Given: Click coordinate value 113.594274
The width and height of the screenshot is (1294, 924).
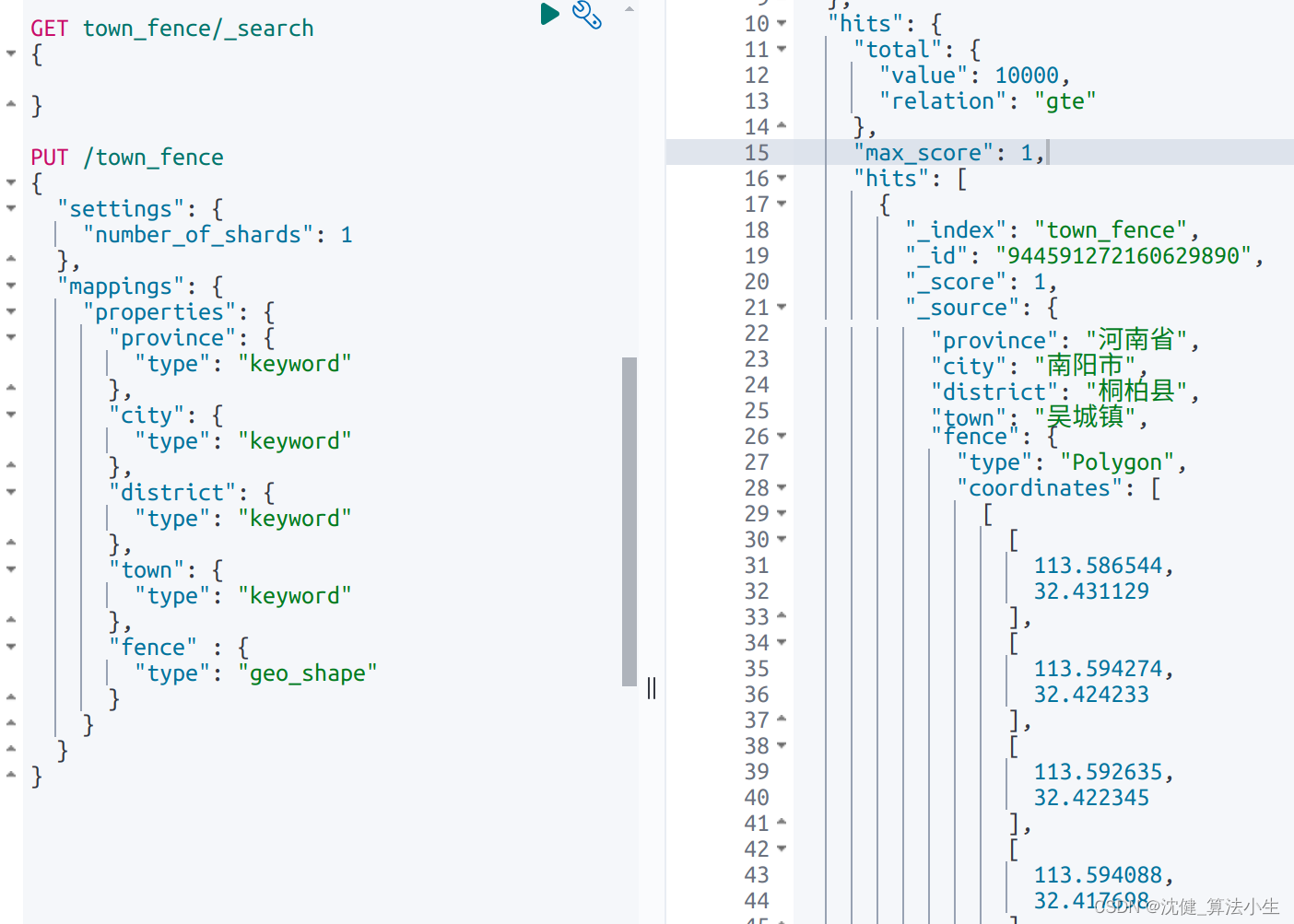Looking at the screenshot, I should [x=1098, y=669].
